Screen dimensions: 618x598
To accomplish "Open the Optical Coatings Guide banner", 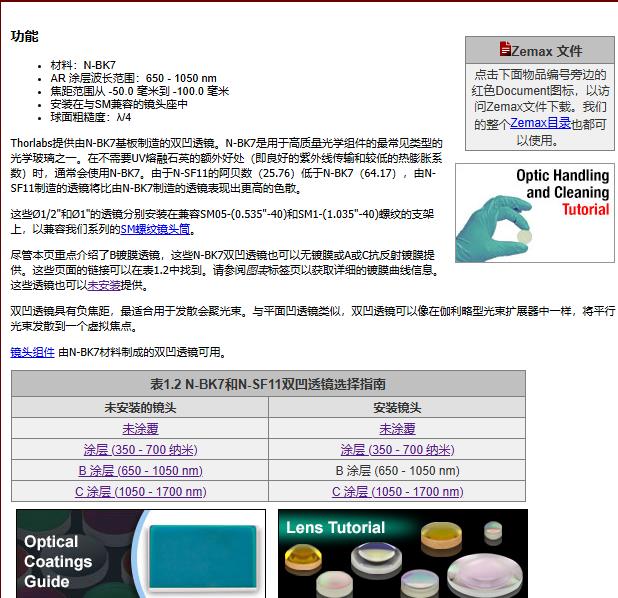I will (x=141, y=553).
